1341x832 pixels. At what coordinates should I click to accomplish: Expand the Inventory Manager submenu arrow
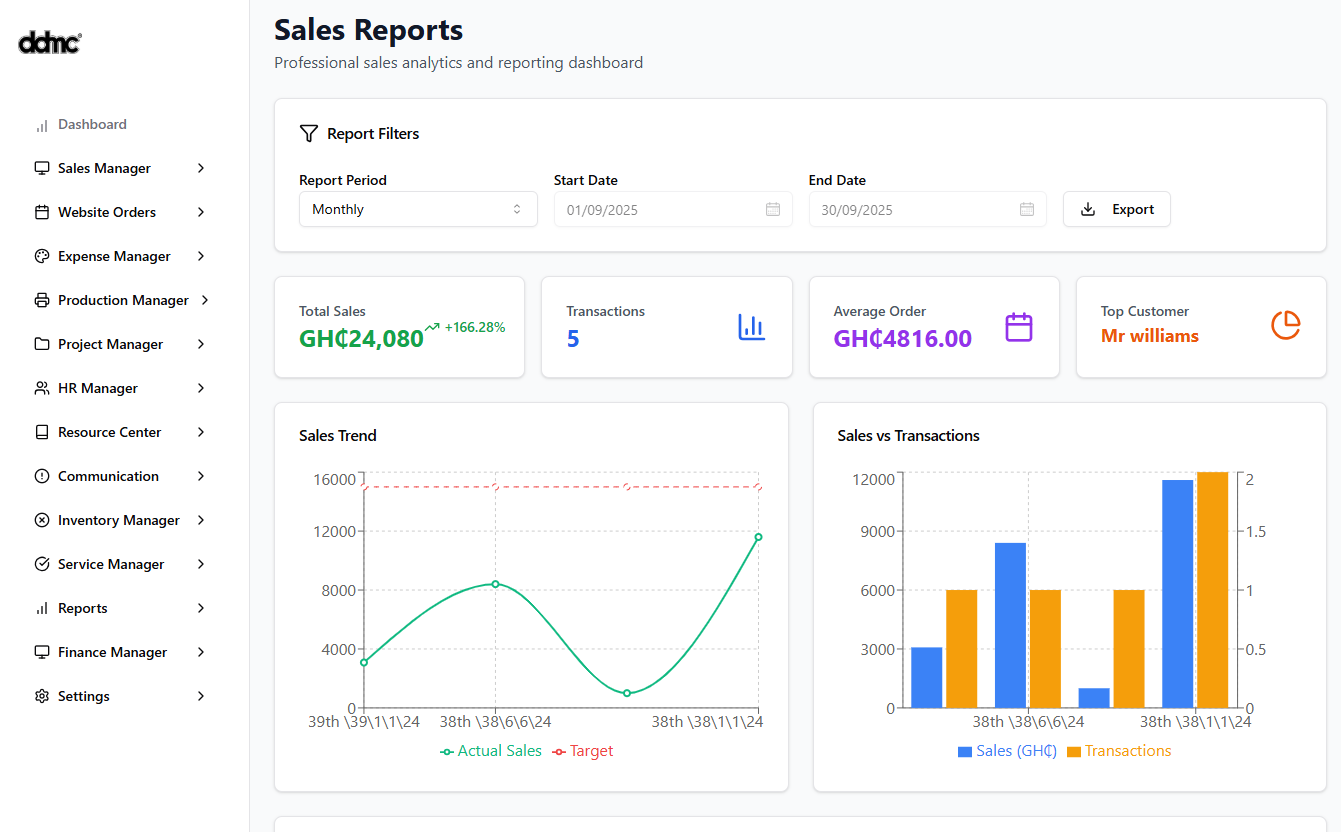point(201,520)
